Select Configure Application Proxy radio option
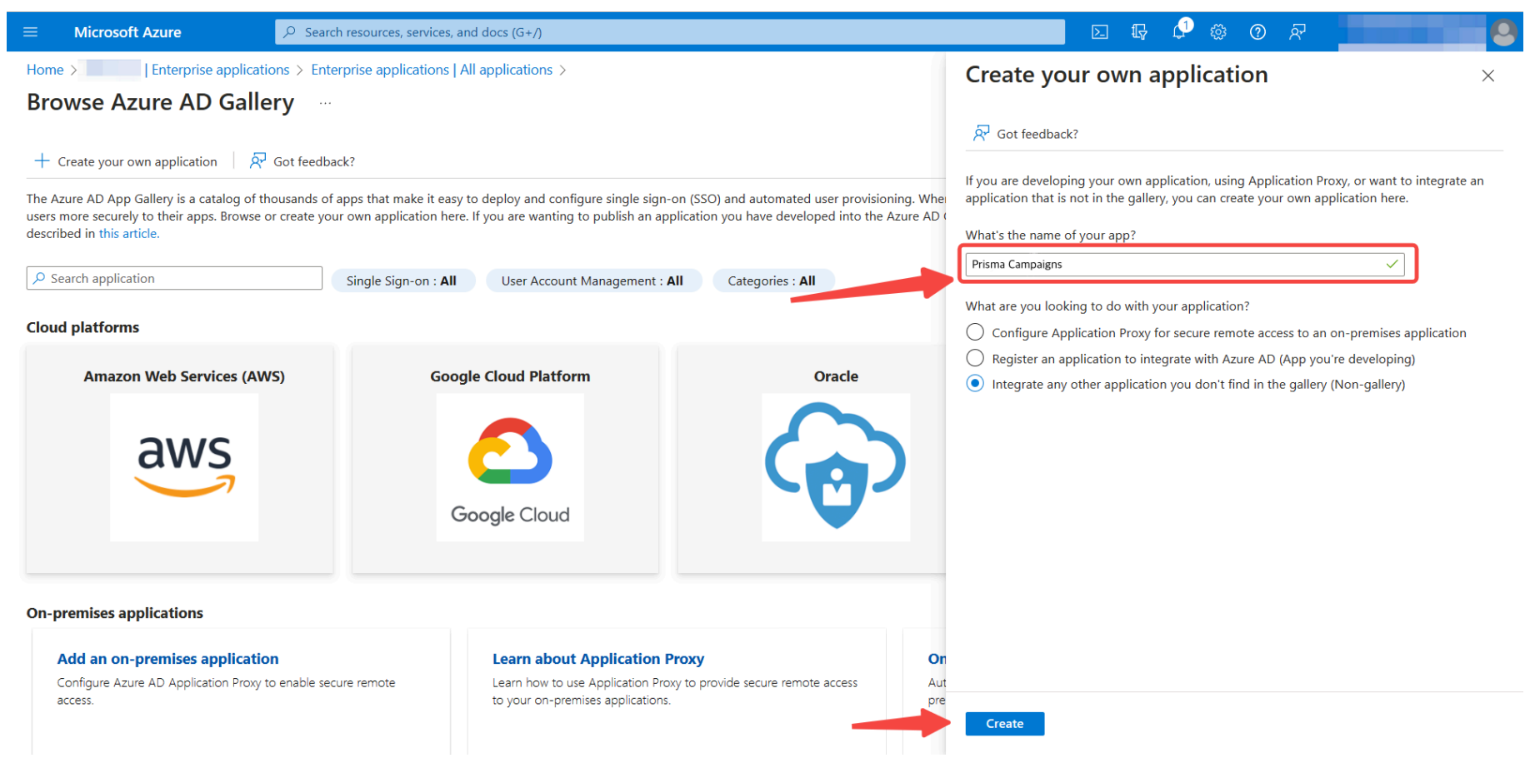 coord(975,332)
